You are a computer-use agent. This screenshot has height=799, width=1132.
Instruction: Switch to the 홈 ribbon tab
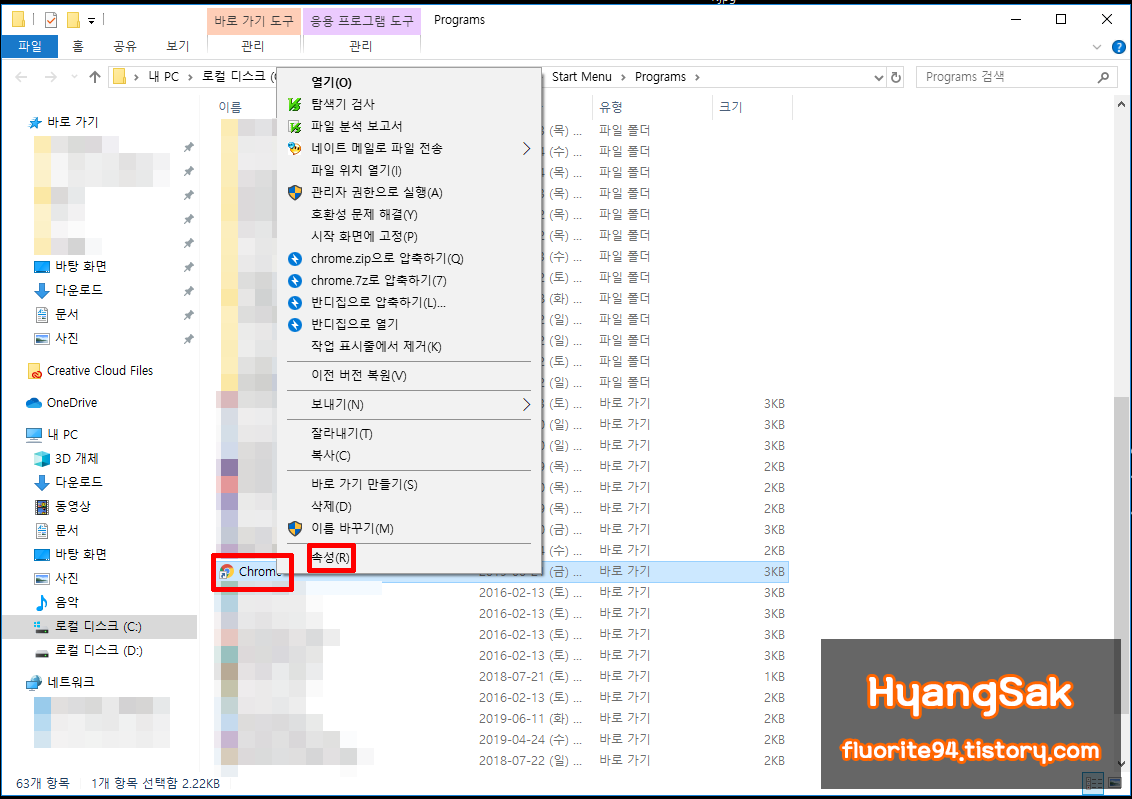coord(78,46)
